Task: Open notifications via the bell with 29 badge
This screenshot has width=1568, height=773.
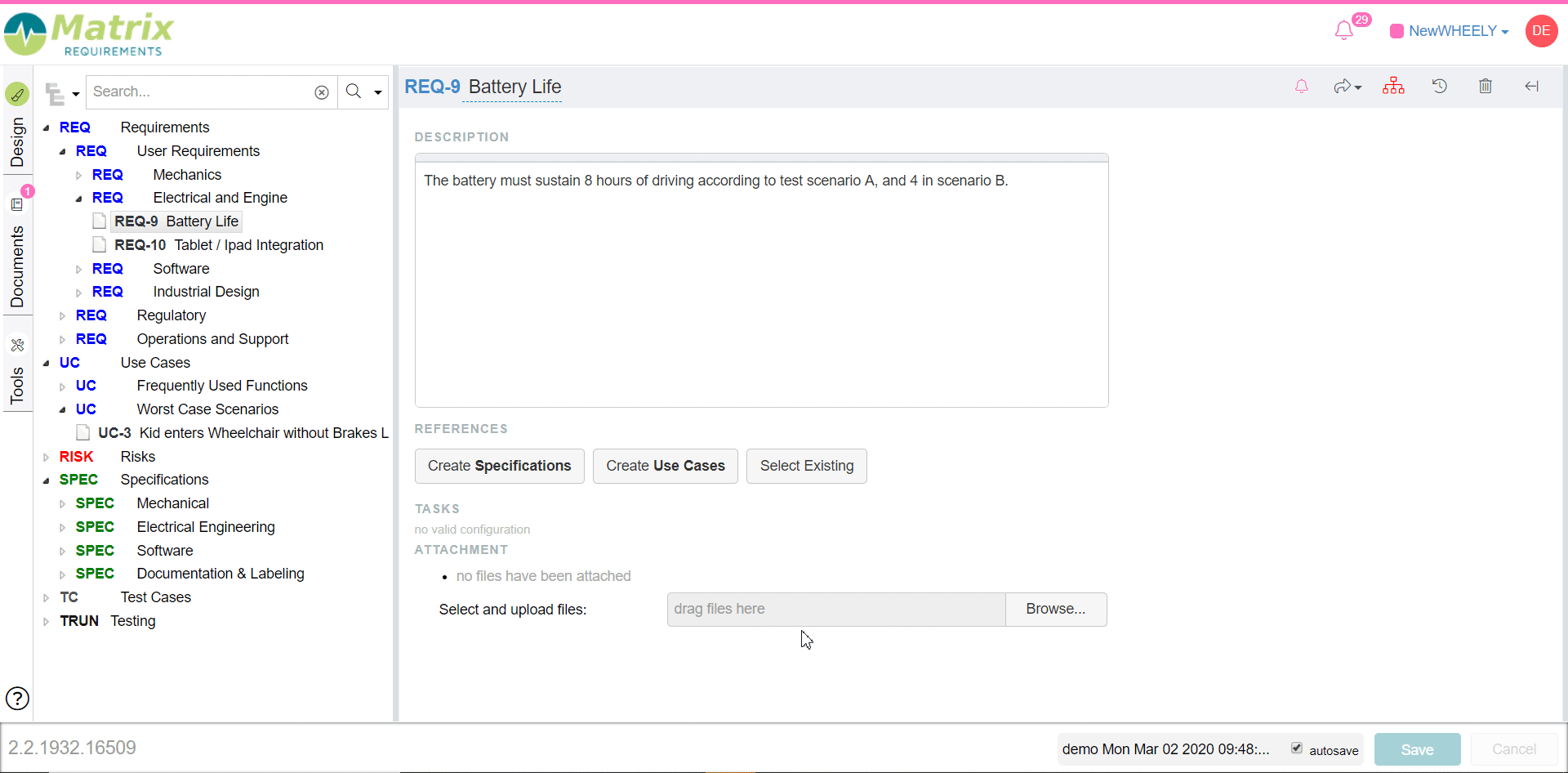Action: (1343, 29)
